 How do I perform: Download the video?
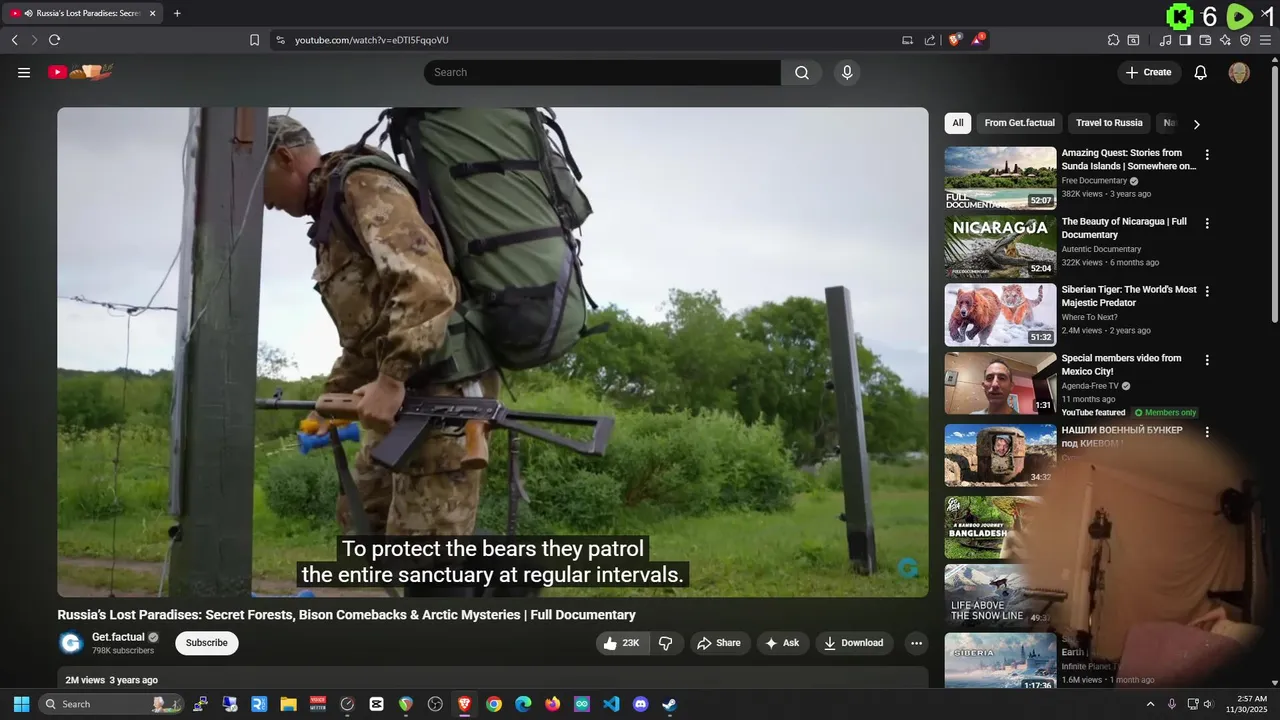pos(854,643)
